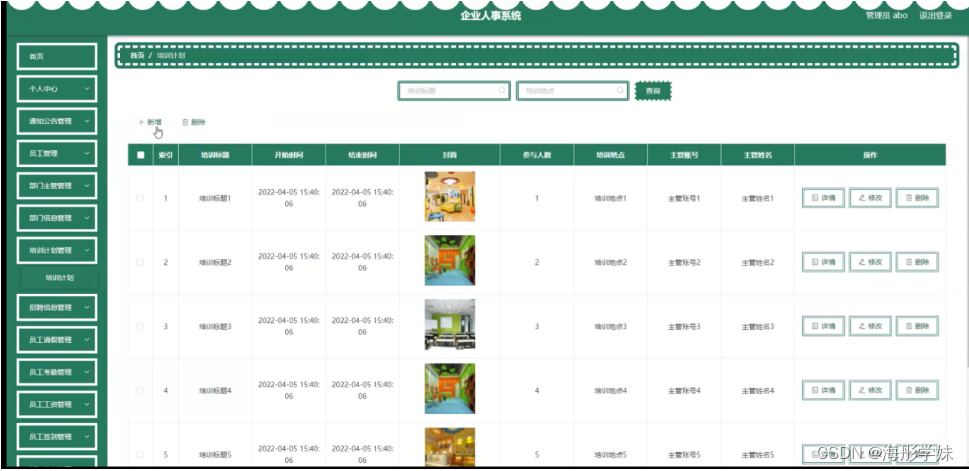The height and width of the screenshot is (471, 969).
Task: Check the checkbox for row 培训标题4
Action: (140, 391)
